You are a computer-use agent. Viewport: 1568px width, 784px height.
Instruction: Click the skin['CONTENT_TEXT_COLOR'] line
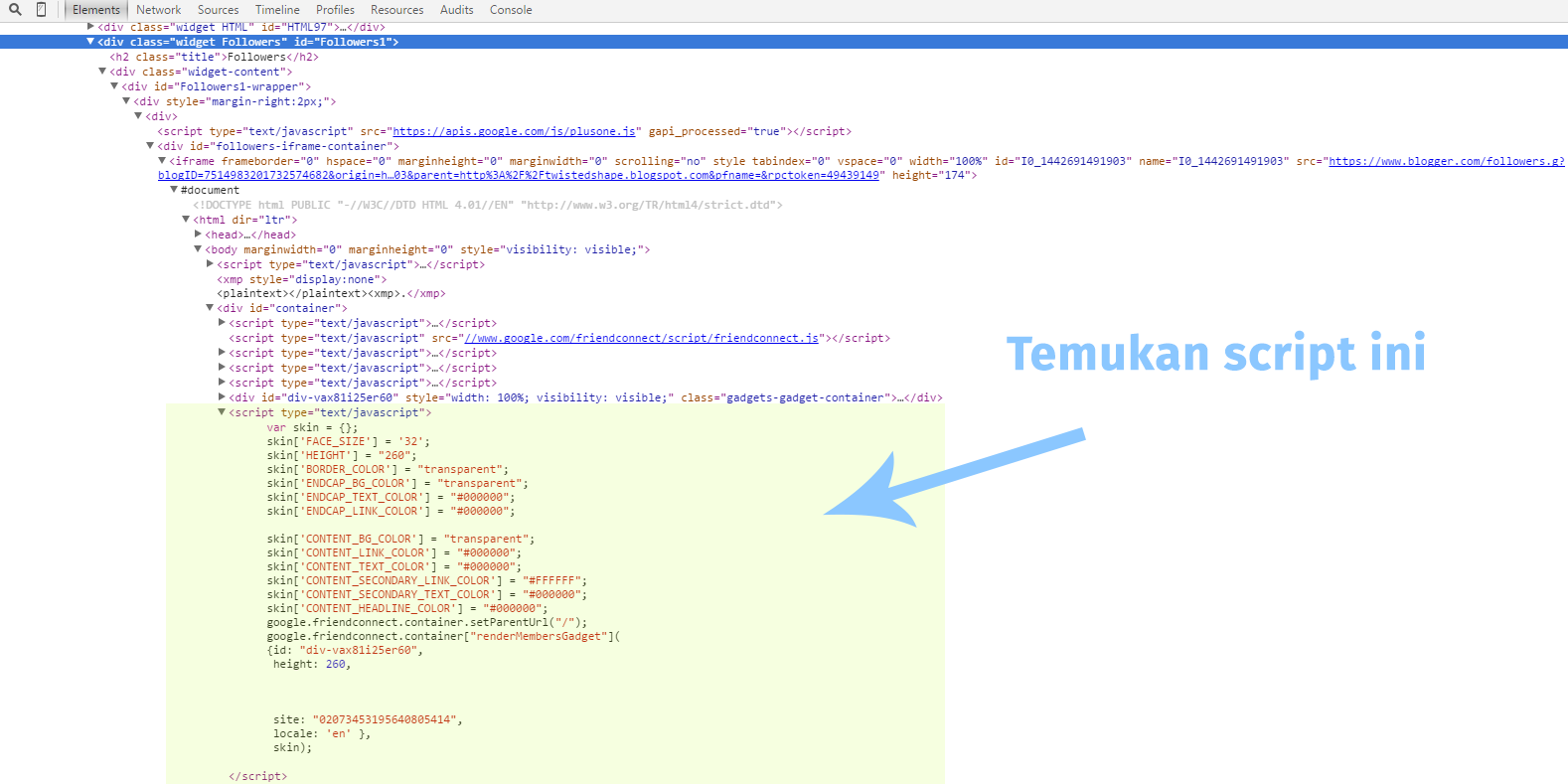coord(393,566)
